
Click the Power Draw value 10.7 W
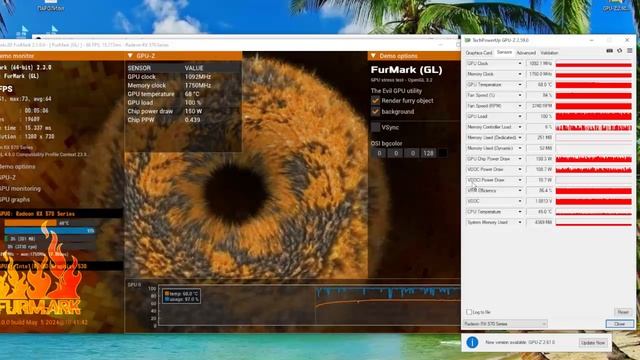pos(540,180)
